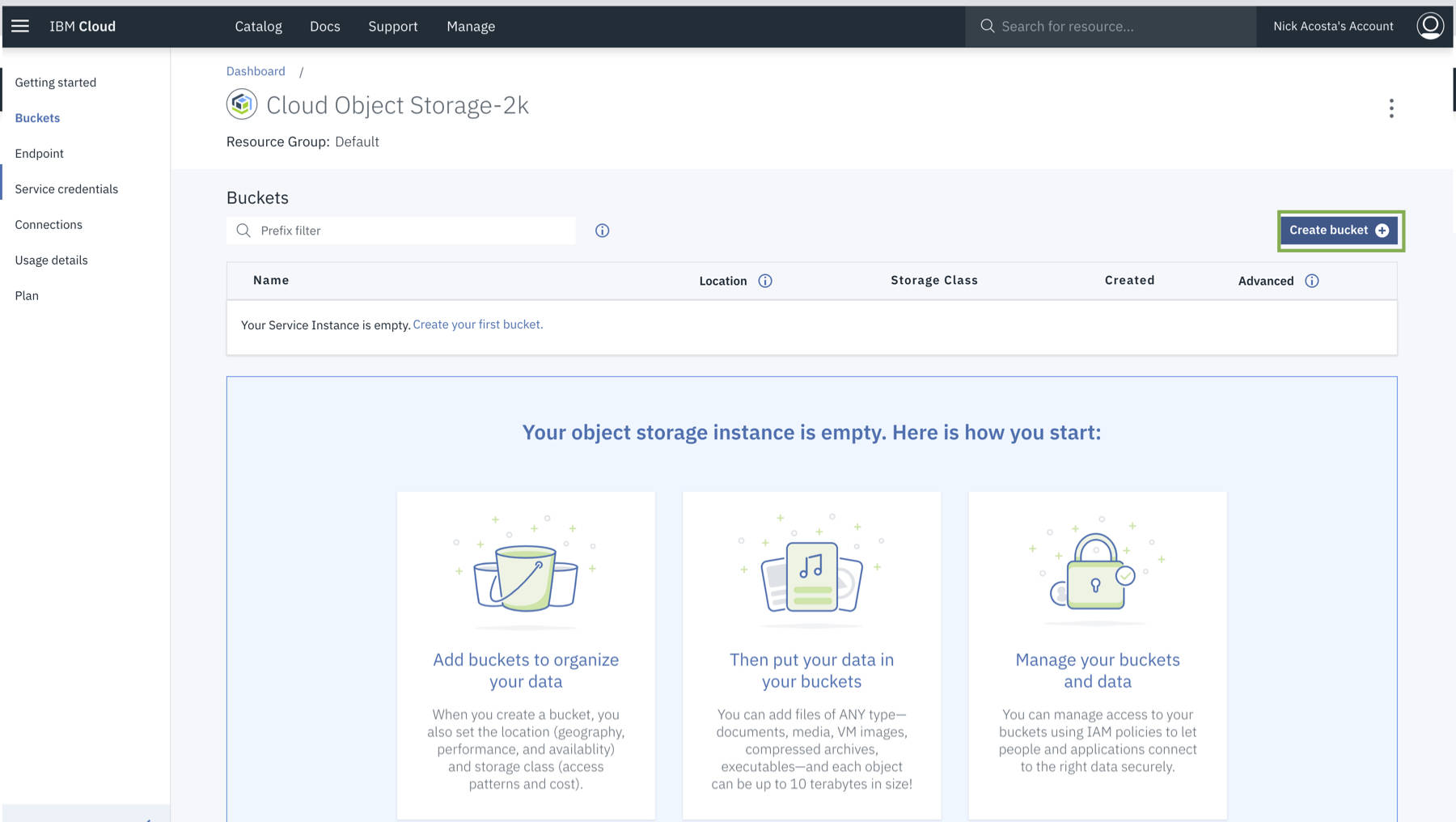The height and width of the screenshot is (822, 1456).
Task: Focus the Search for resource field
Action: (x=1110, y=26)
